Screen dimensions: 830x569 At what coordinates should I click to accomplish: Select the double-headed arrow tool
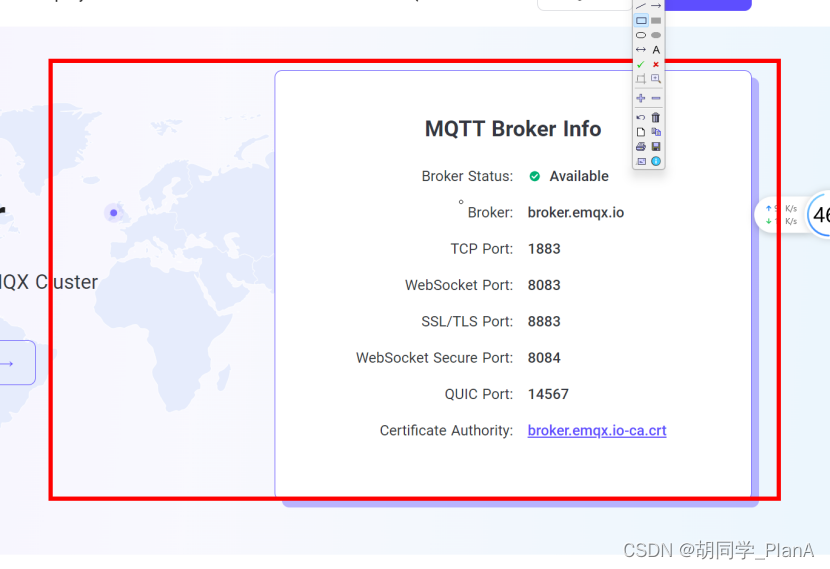tap(640, 50)
